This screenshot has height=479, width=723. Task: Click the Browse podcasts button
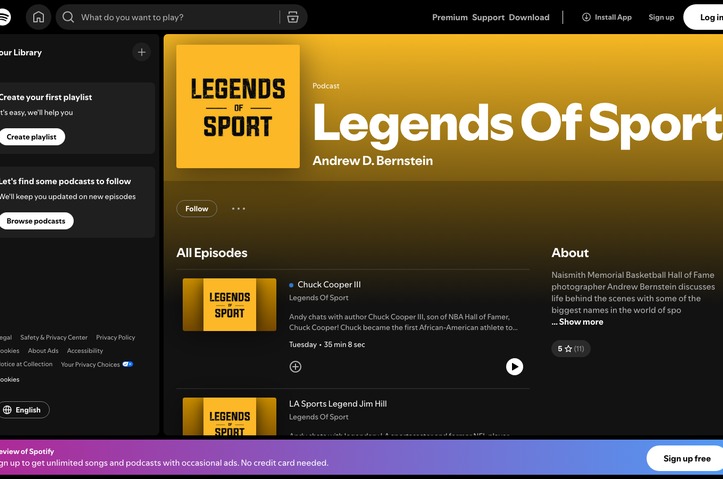(36, 221)
